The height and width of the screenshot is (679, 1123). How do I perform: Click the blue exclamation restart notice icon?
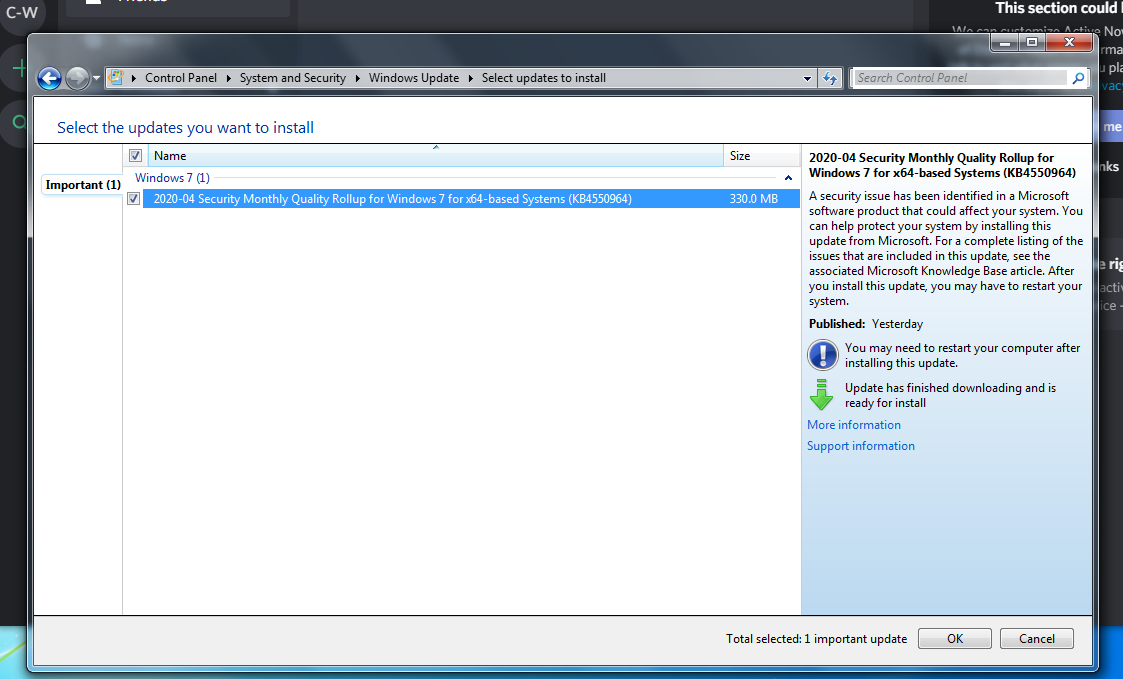click(822, 355)
